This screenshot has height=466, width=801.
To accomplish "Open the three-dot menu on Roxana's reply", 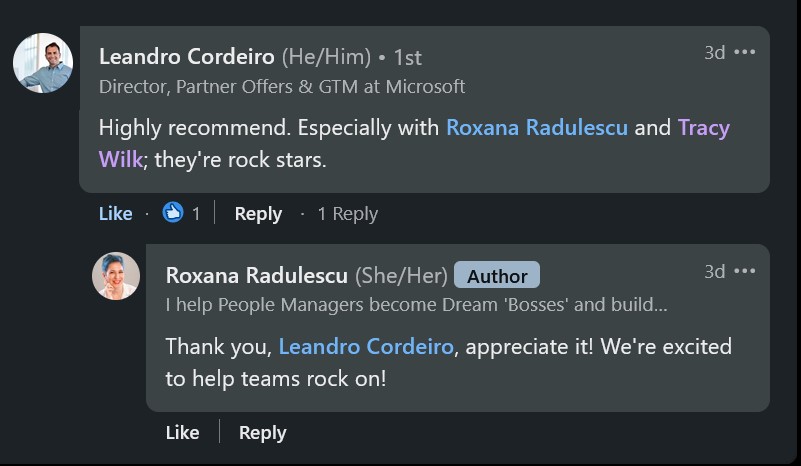I will coord(745,272).
